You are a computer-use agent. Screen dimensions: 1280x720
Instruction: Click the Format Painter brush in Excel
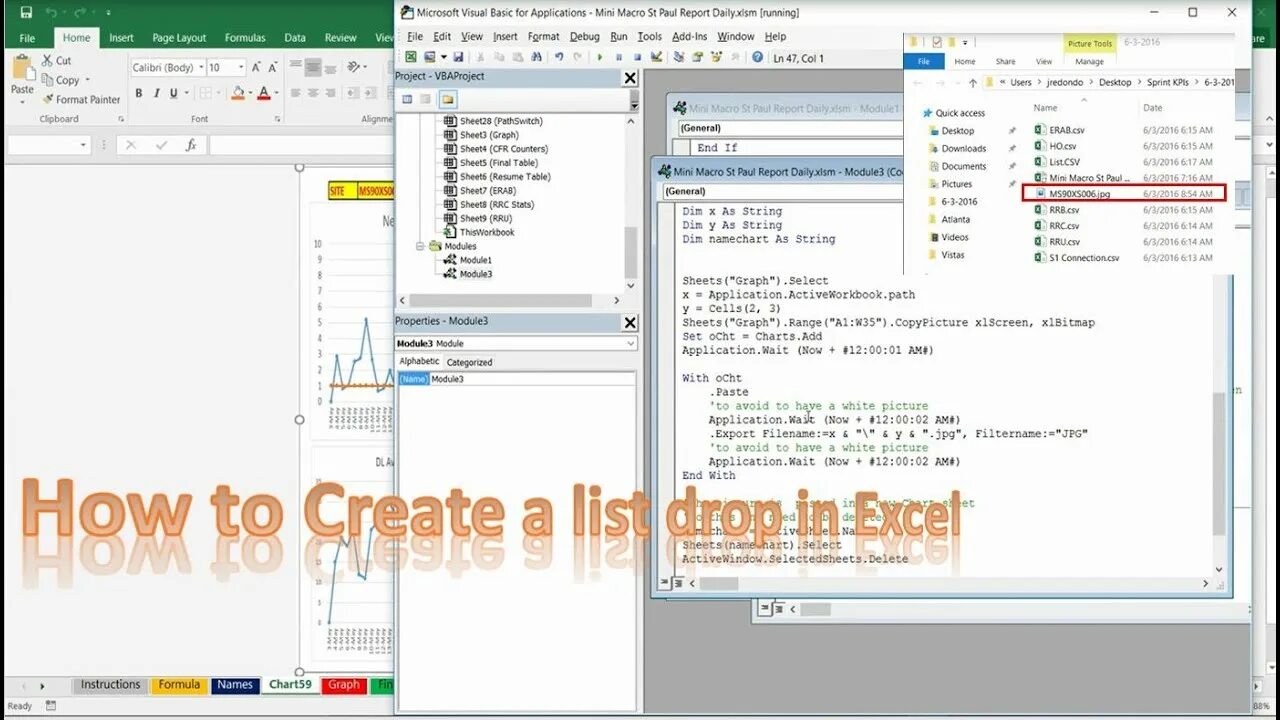click(48, 99)
